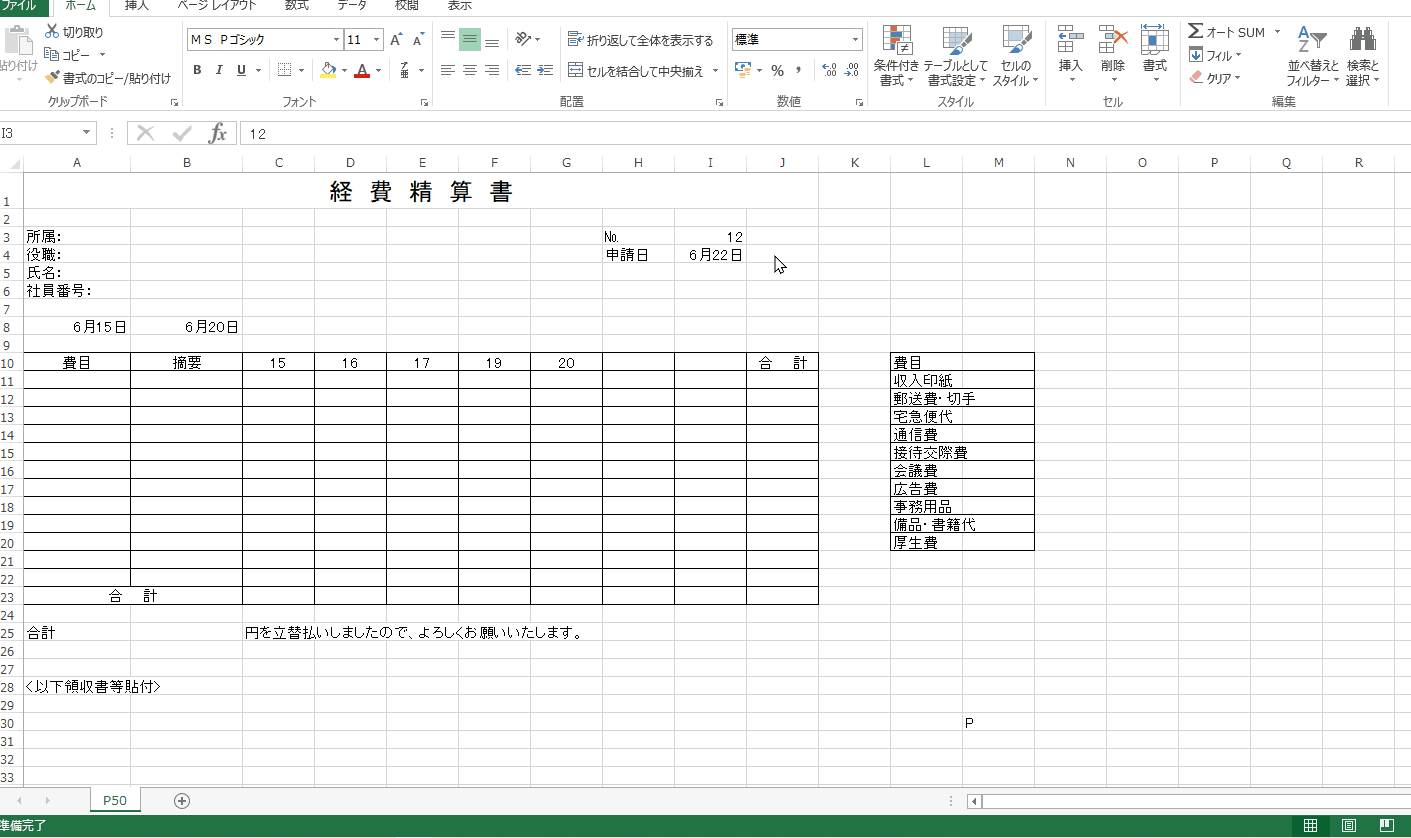Screen dimensions: 1411x838
Task: Toggle wrap text for the cell
Action: (640, 40)
